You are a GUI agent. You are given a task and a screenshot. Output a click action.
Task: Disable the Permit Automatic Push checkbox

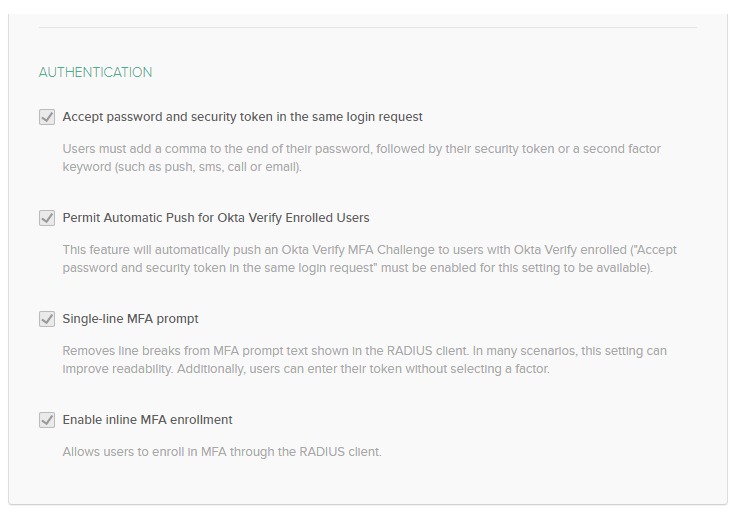coord(47,218)
